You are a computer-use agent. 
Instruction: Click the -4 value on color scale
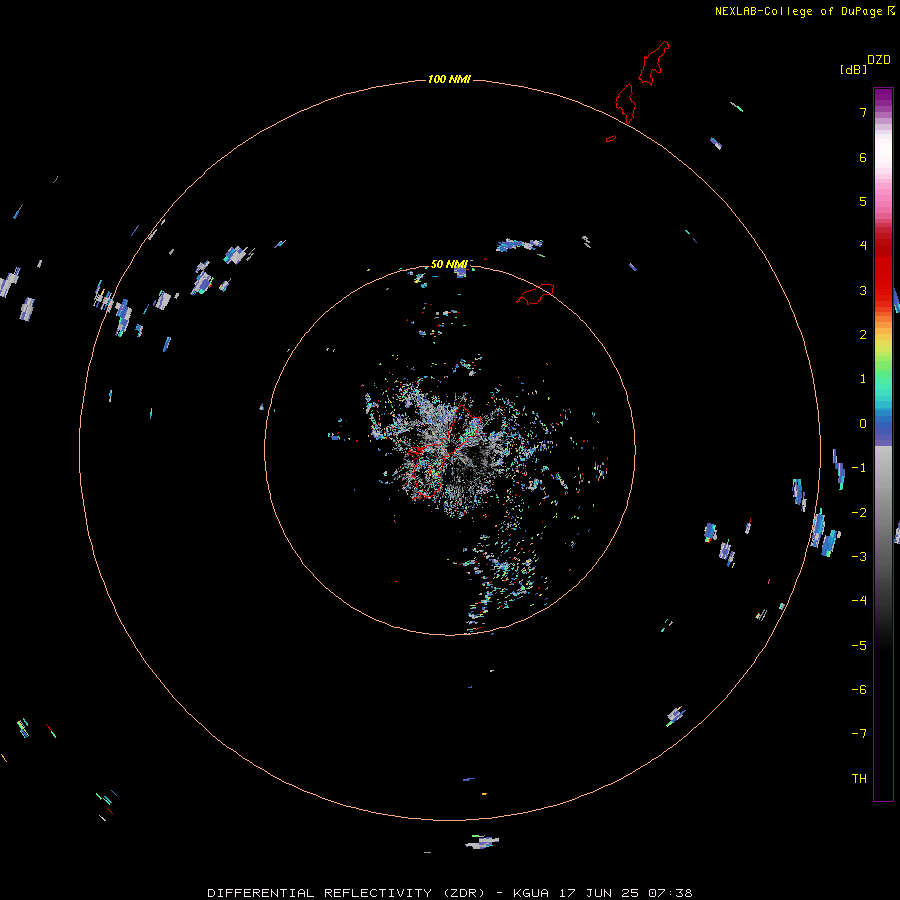pos(859,601)
